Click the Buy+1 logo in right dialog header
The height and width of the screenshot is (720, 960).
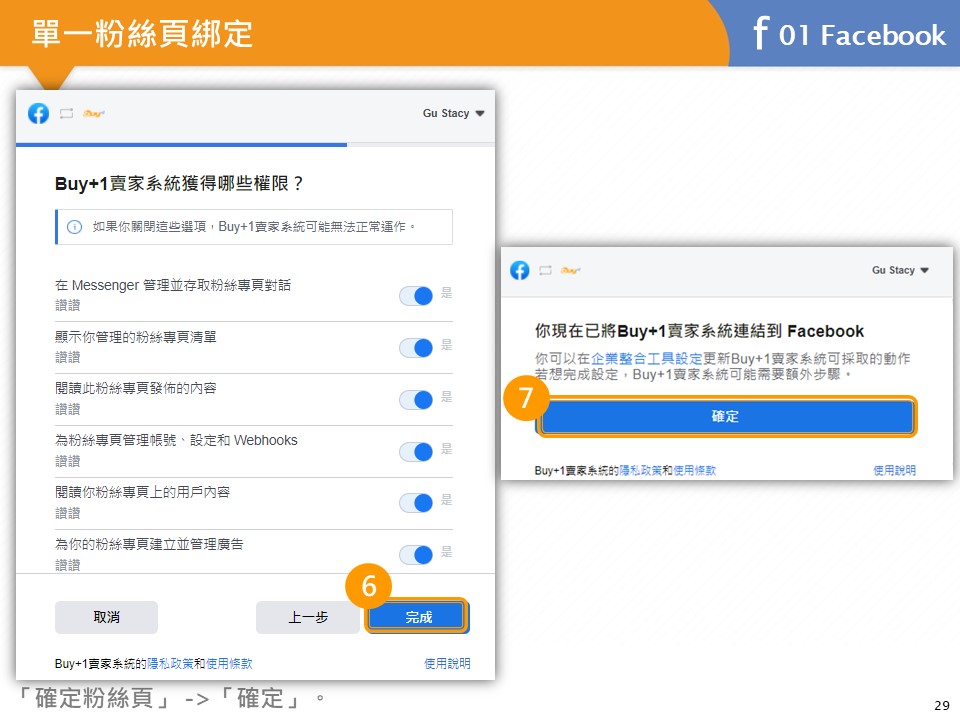[571, 270]
